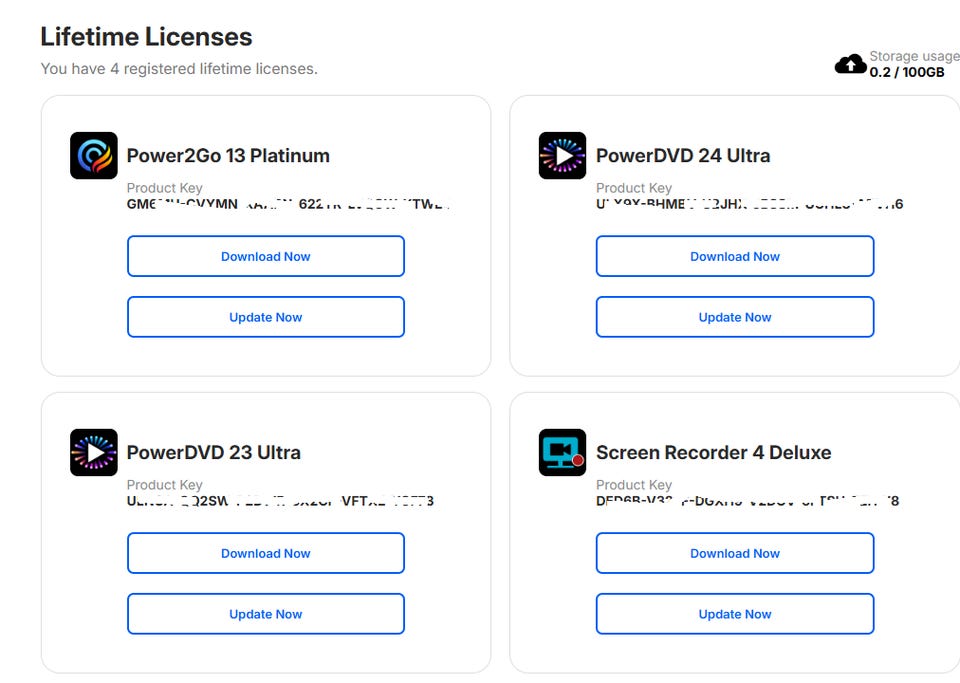Click the PowerDVD 24 Ultra title
This screenshot has width=960, height=683.
683,155
